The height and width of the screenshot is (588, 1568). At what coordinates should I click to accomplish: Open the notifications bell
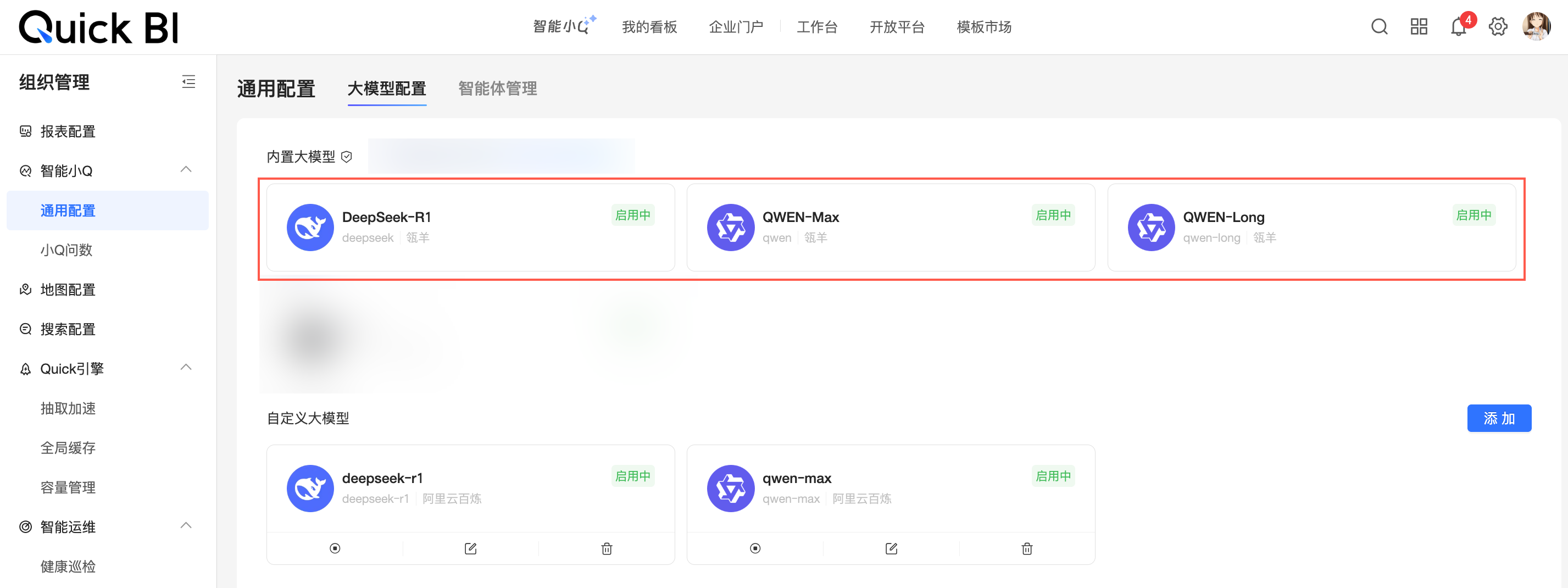coord(1459,27)
